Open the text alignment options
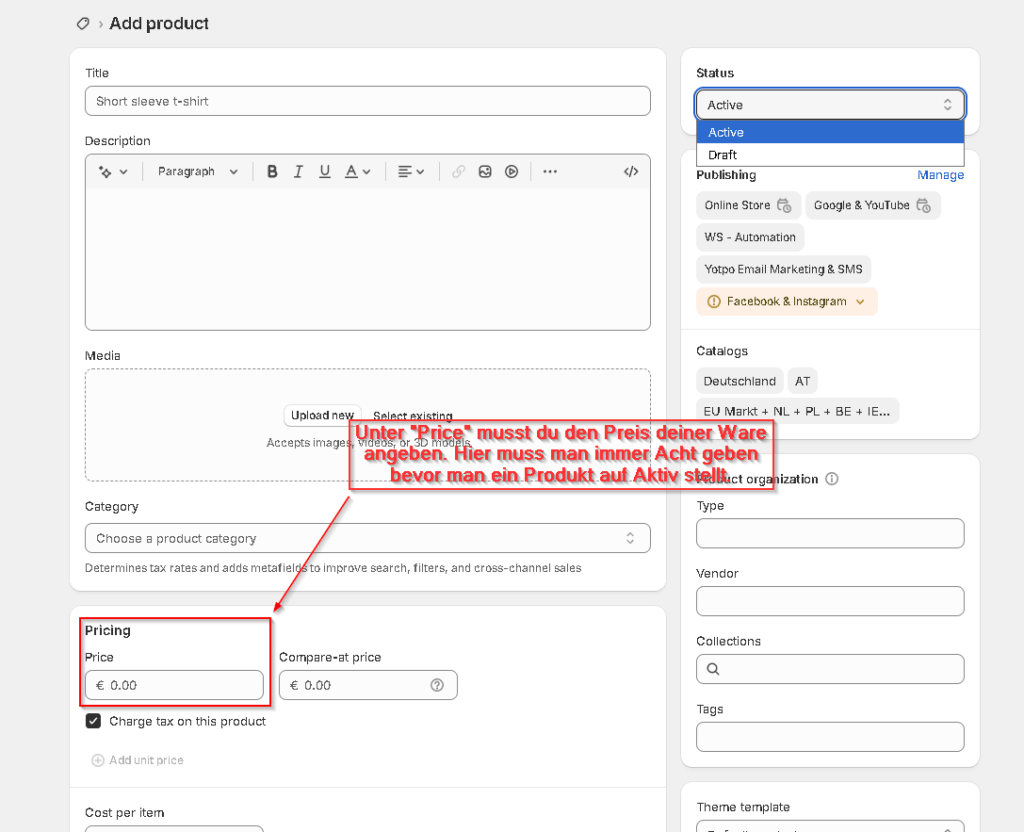1024x832 pixels. point(411,172)
